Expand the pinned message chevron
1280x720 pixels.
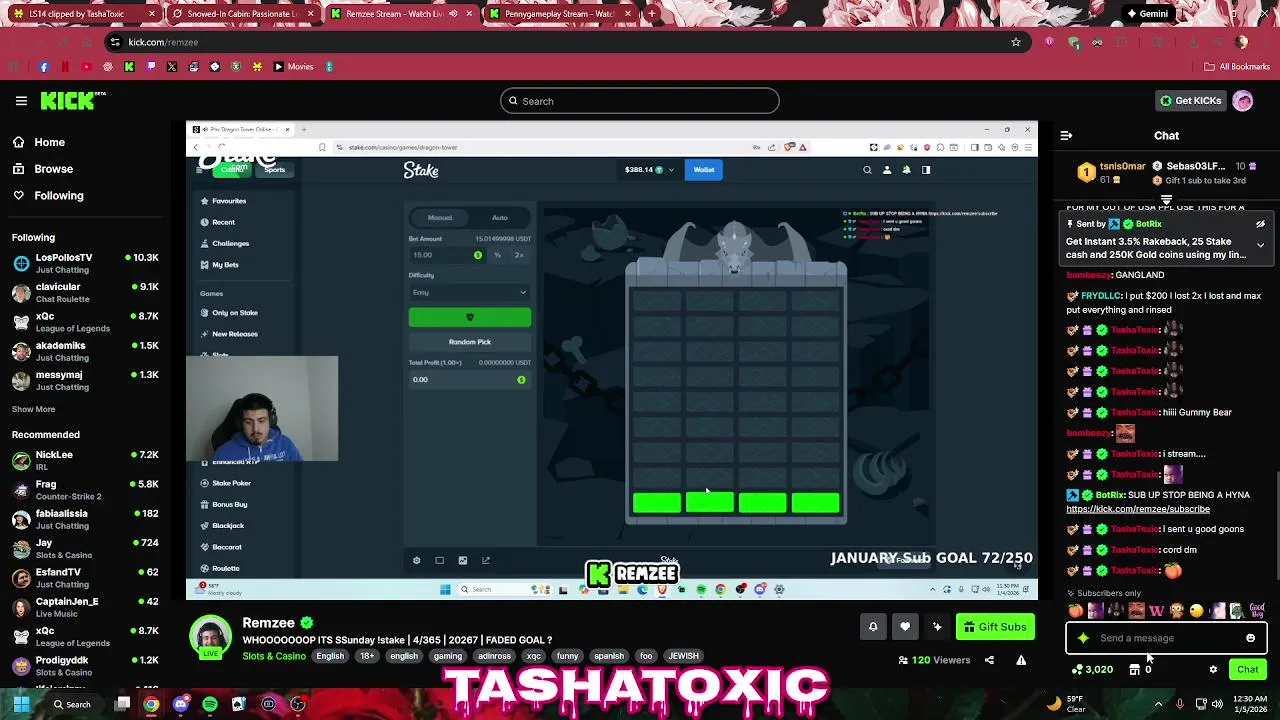pyautogui.click(x=1260, y=245)
